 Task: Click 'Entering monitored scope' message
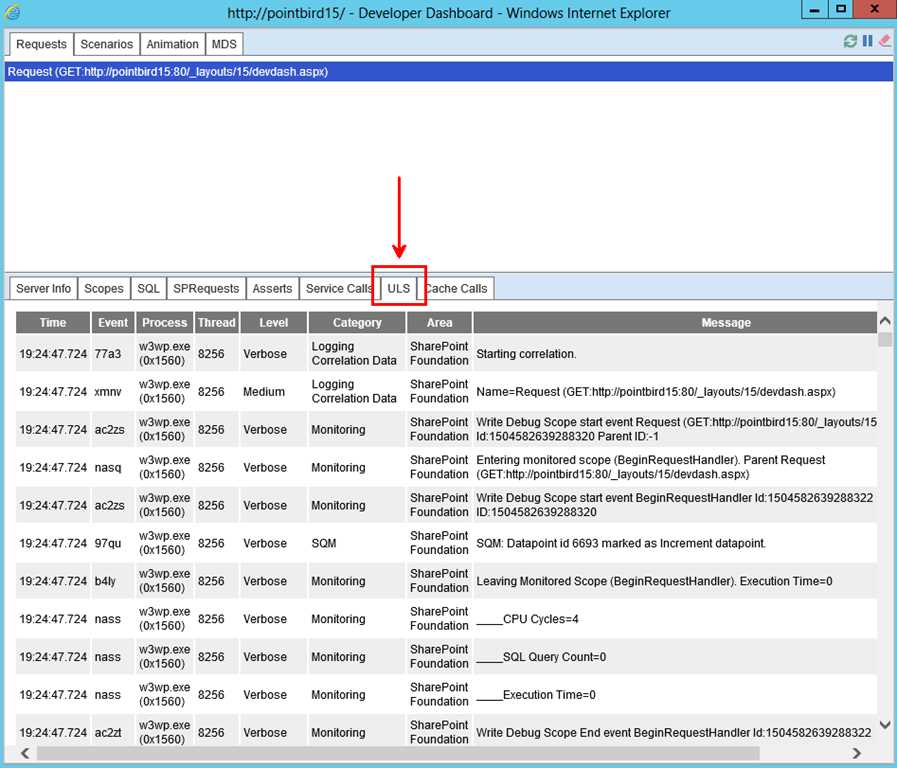(650, 467)
